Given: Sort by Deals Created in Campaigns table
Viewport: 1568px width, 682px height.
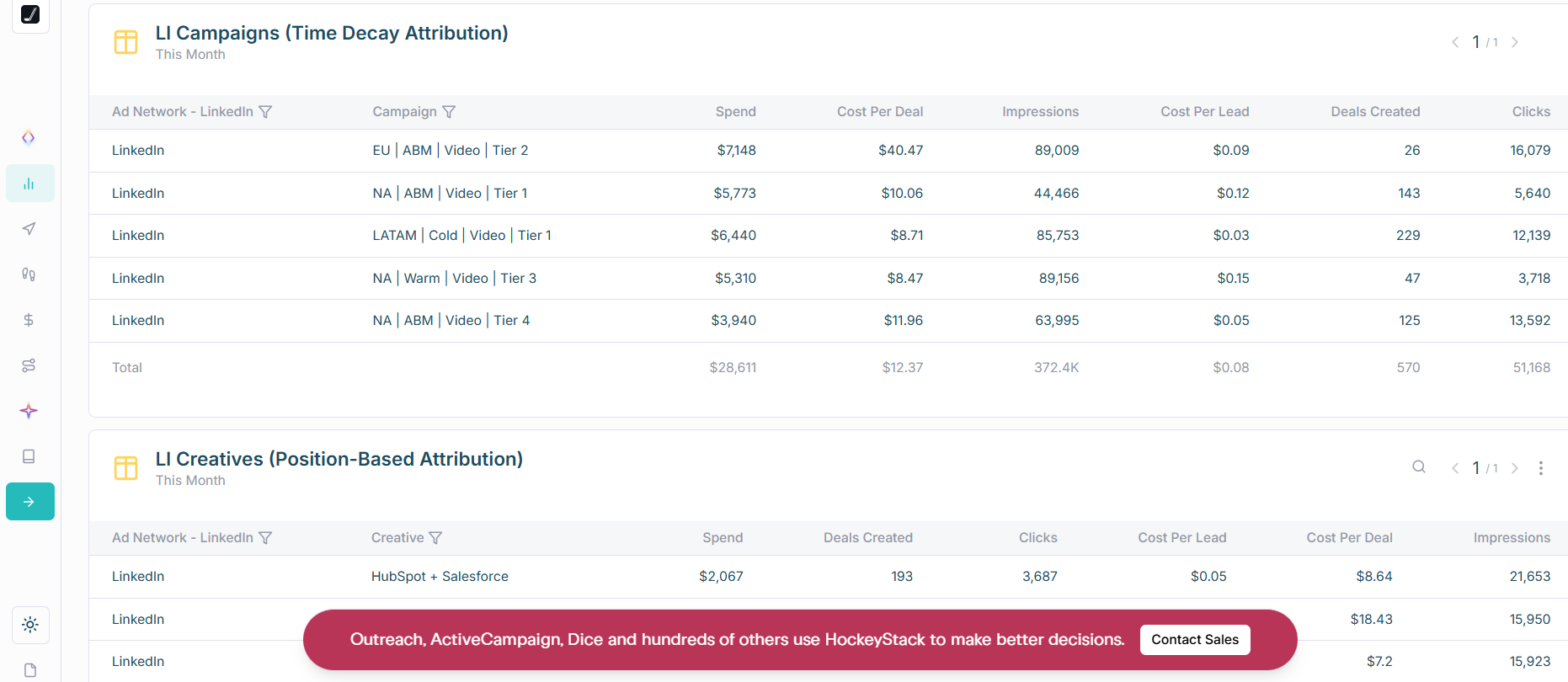Looking at the screenshot, I should pos(1375,111).
